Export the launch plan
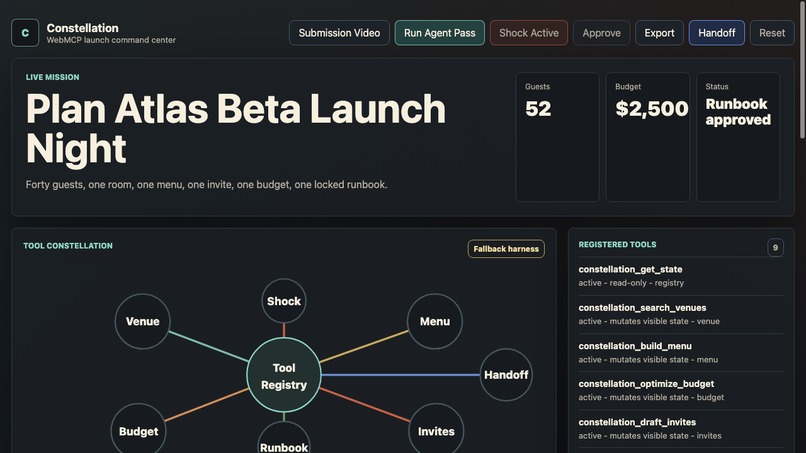 [659, 33]
